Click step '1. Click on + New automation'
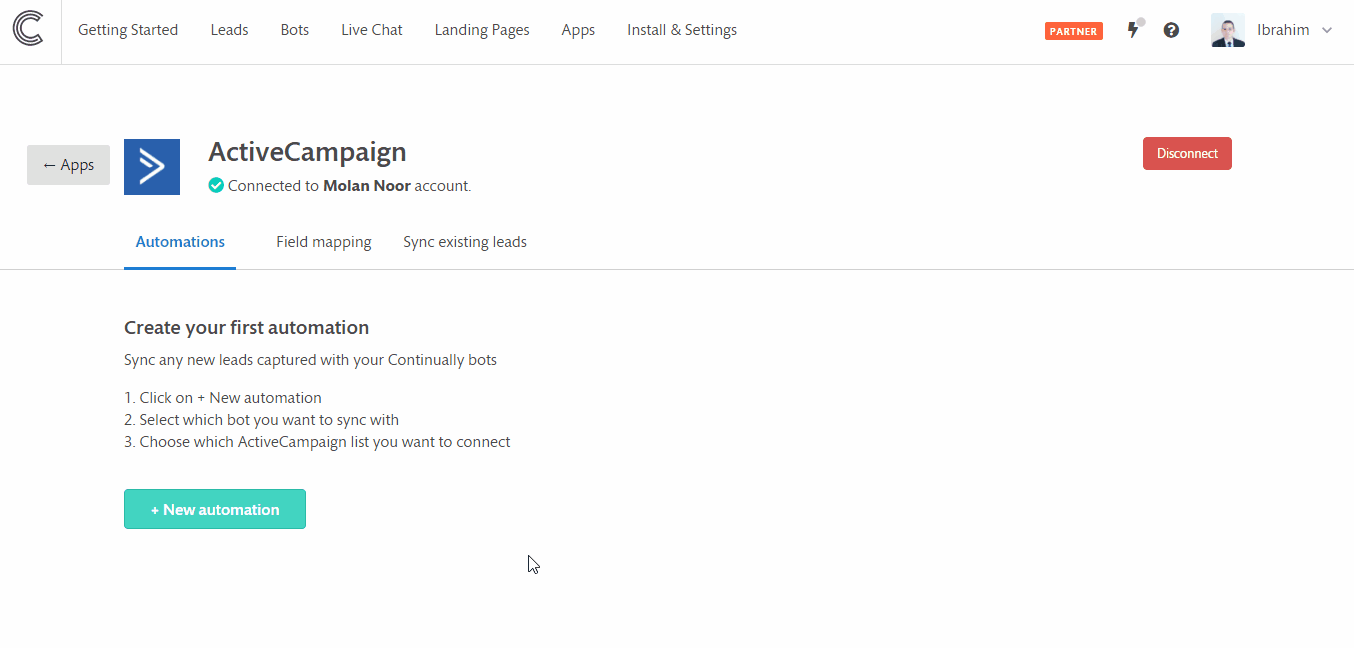Screen dimensions: 1354x648 coord(223,397)
